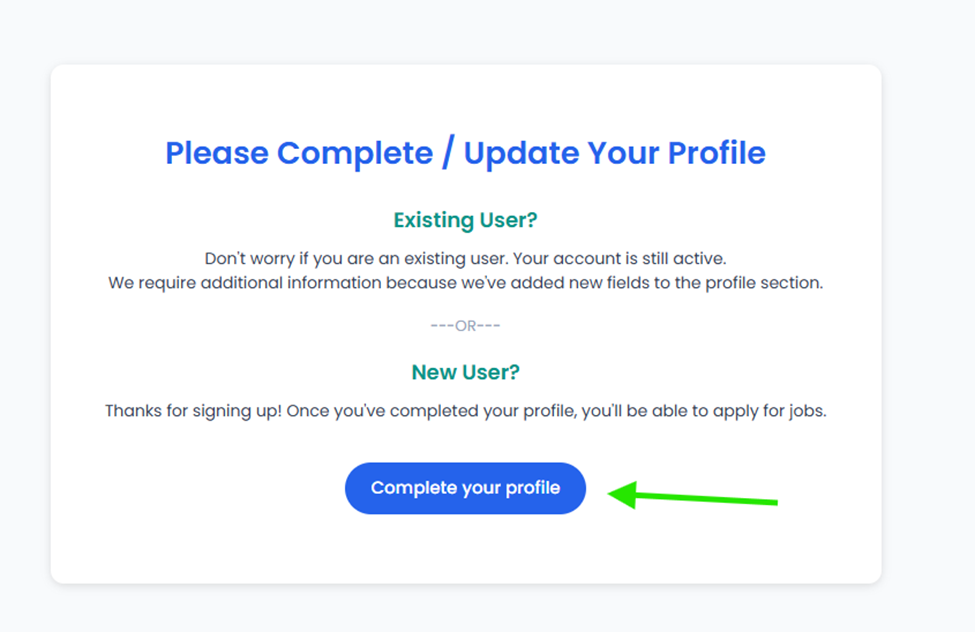Screen dimensions: 975x632
Task: Click the word profile inside the blue button
Action: coord(532,488)
